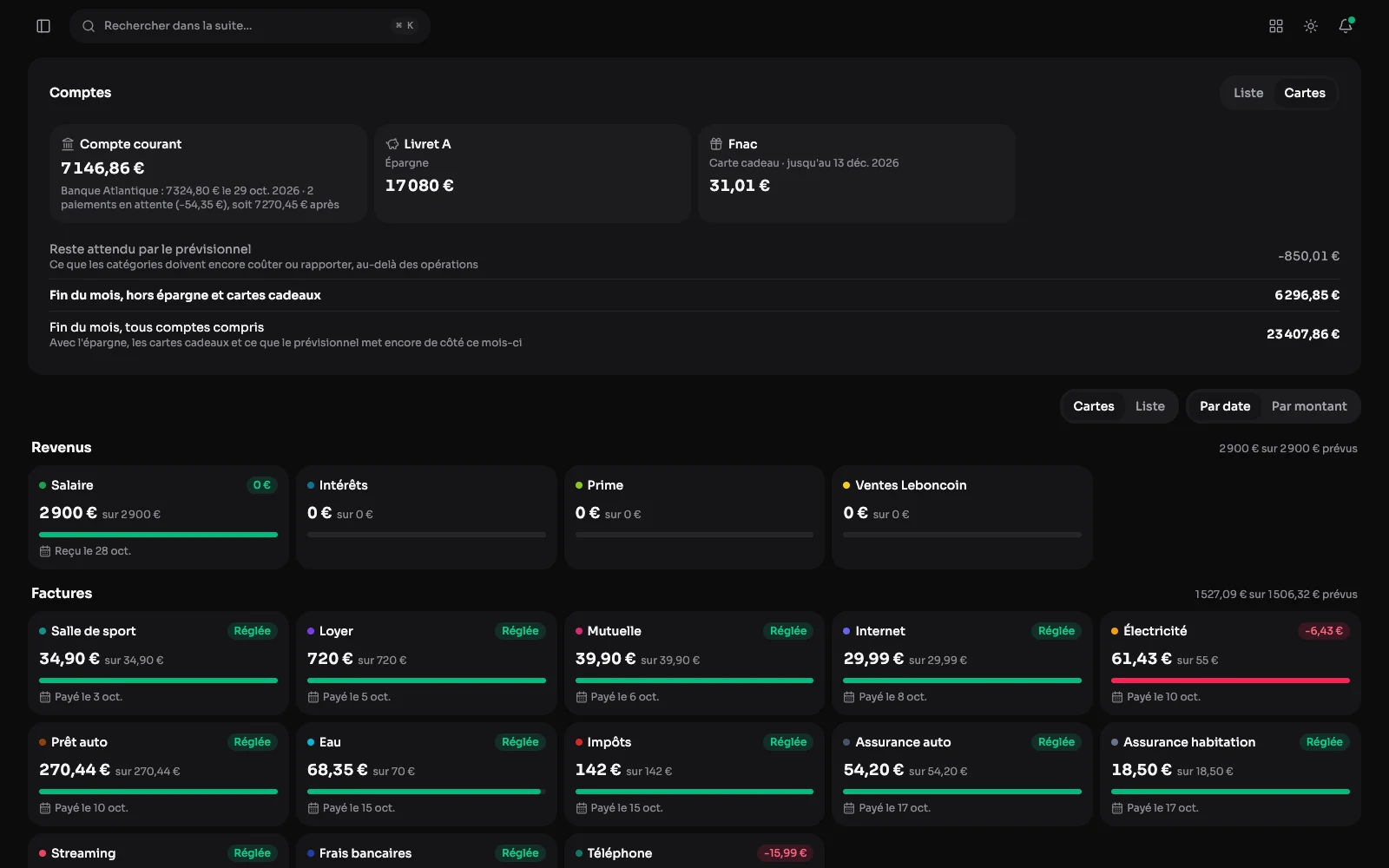The image size is (1389, 868).
Task: Click the 6 296,85 € end-of-month value
Action: 1307,295
